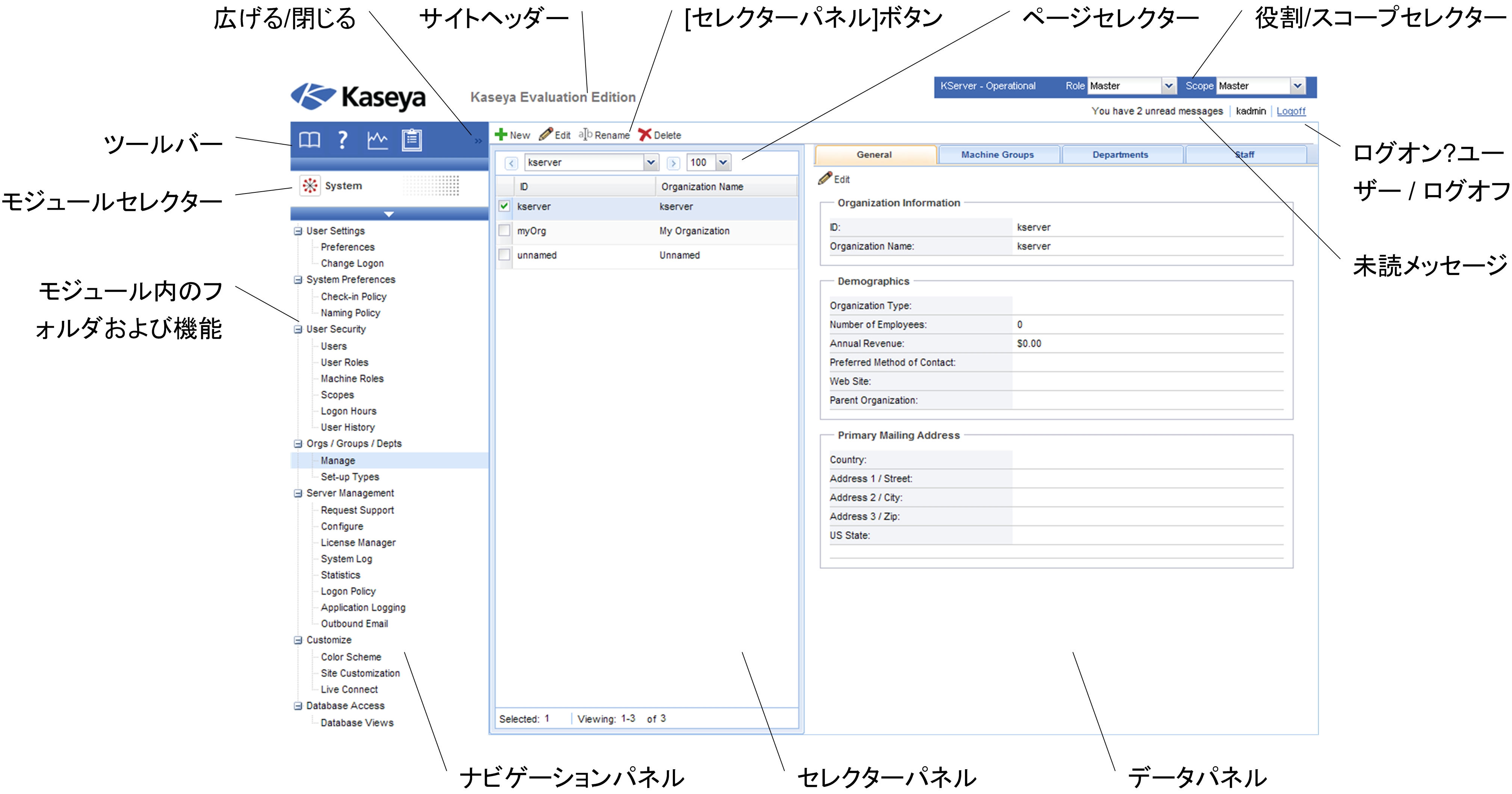
Task: Click Edit pencil in the General tab
Action: (834, 178)
